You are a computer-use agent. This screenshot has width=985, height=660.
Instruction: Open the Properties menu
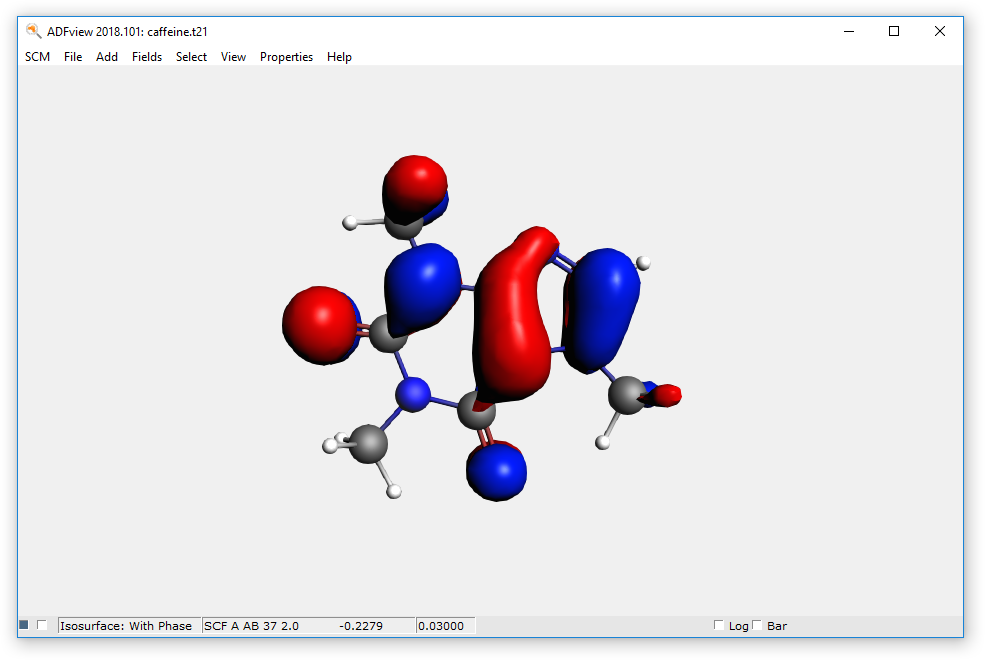[286, 57]
